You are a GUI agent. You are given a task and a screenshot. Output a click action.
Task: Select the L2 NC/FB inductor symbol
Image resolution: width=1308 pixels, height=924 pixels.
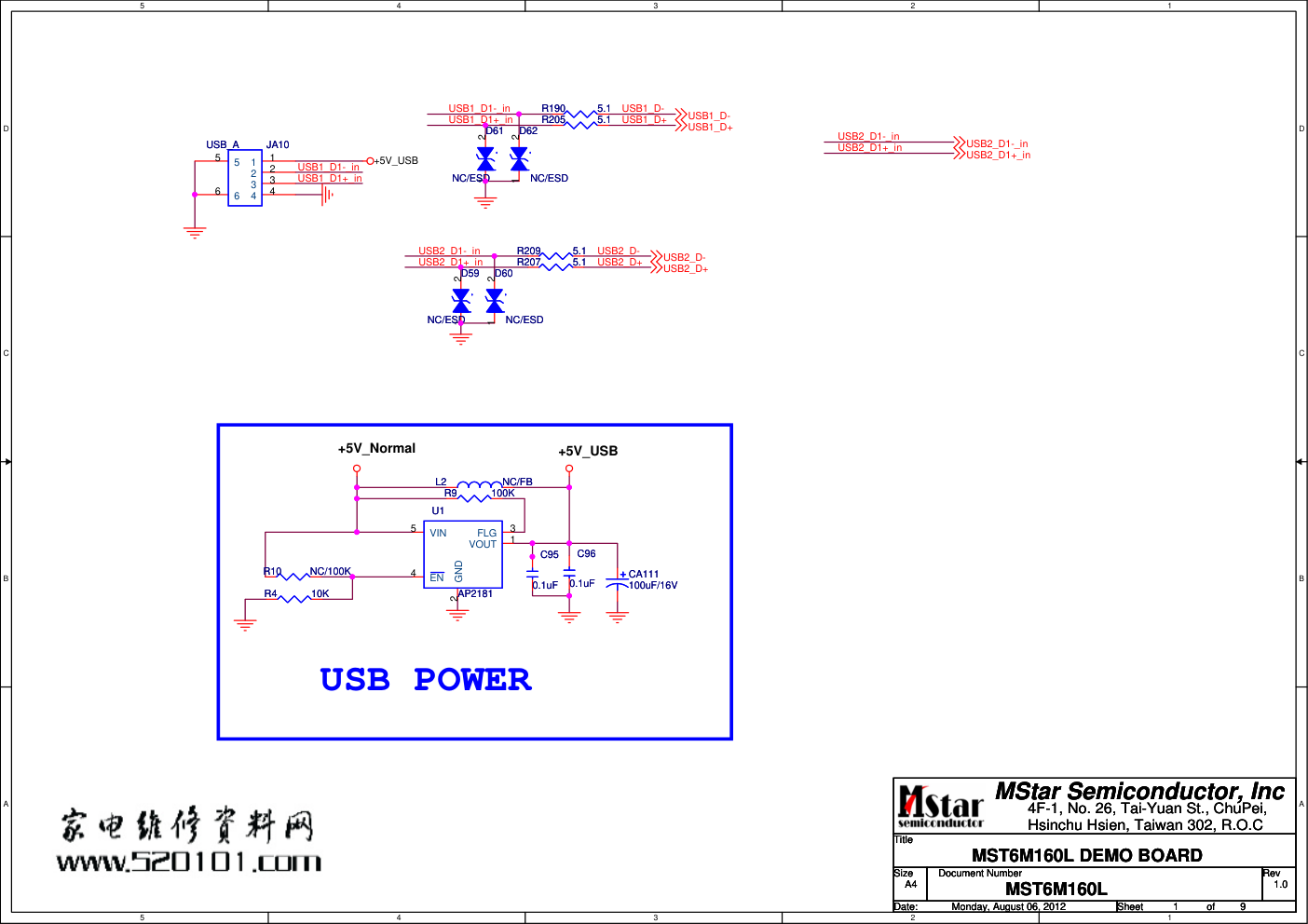(x=480, y=485)
